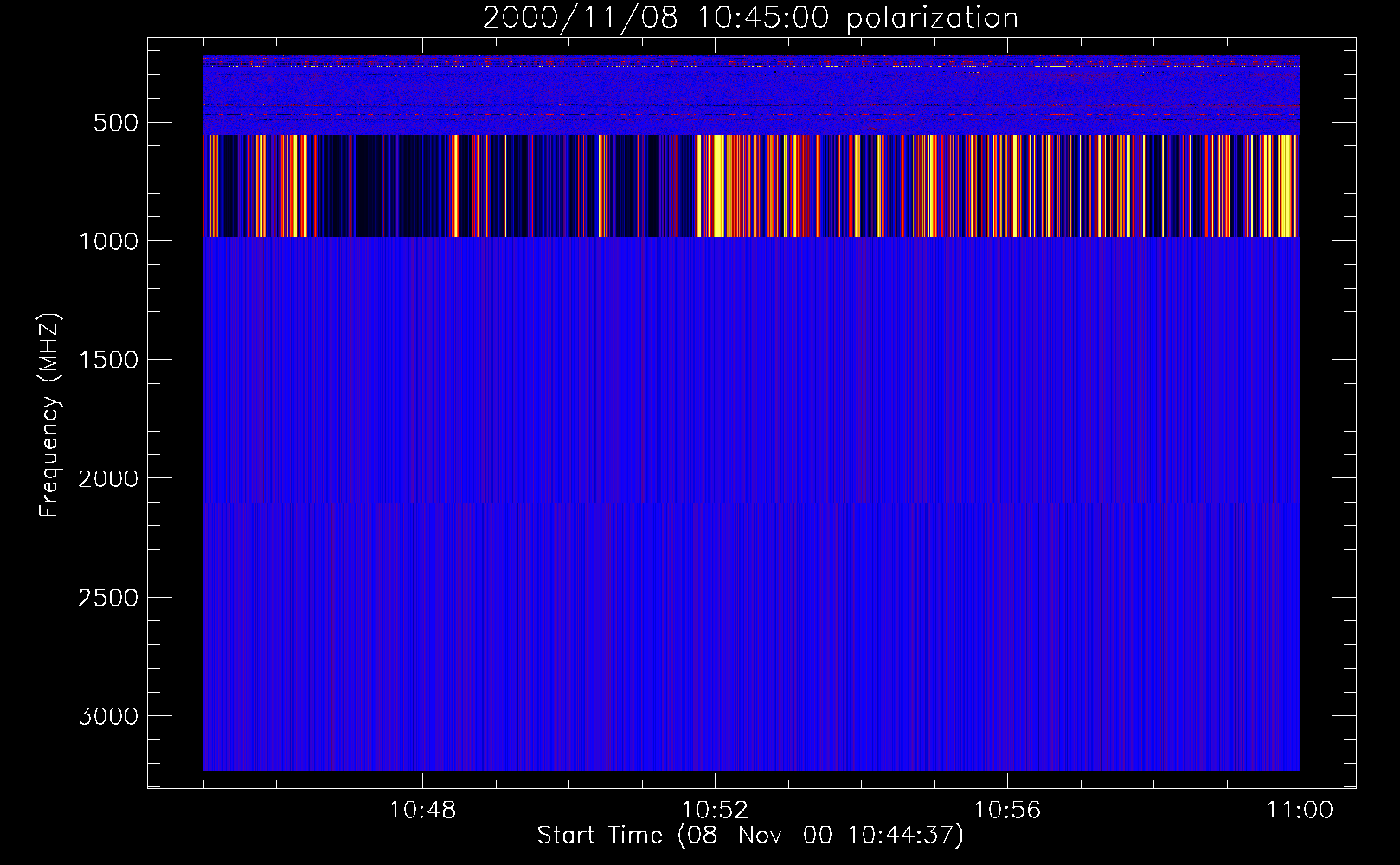This screenshot has width=1400, height=865.
Task: Click the 3000 frequency tick label
Action: (x=108, y=716)
